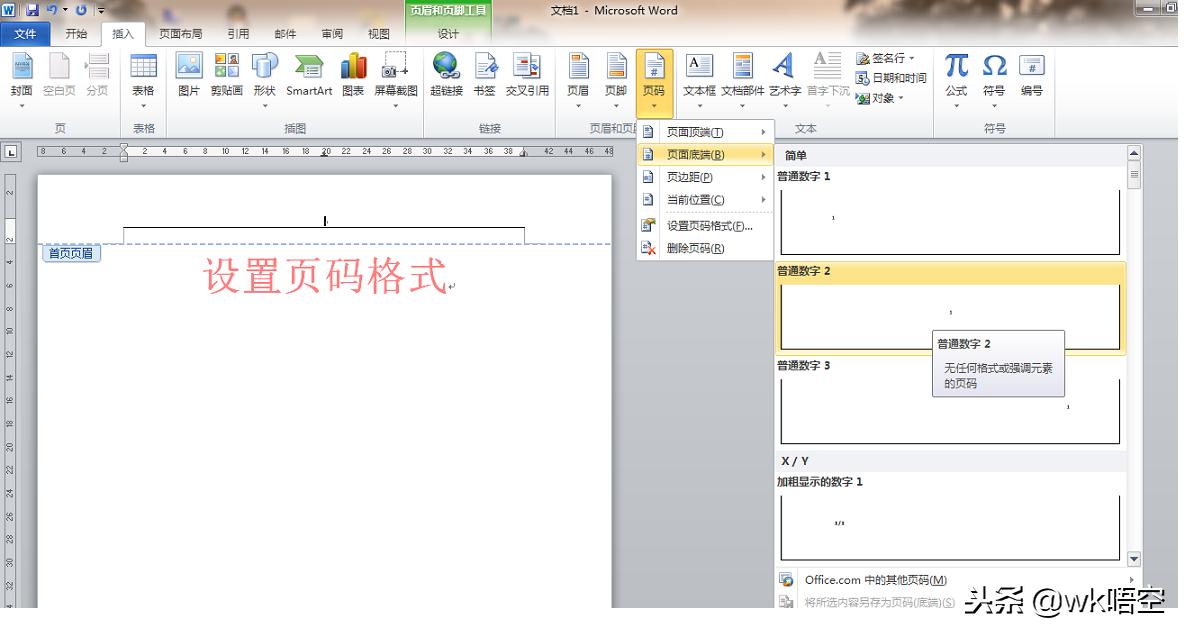
Task: Open the 剪贴画 (Clip Art) pane
Action: pyautogui.click(x=226, y=75)
